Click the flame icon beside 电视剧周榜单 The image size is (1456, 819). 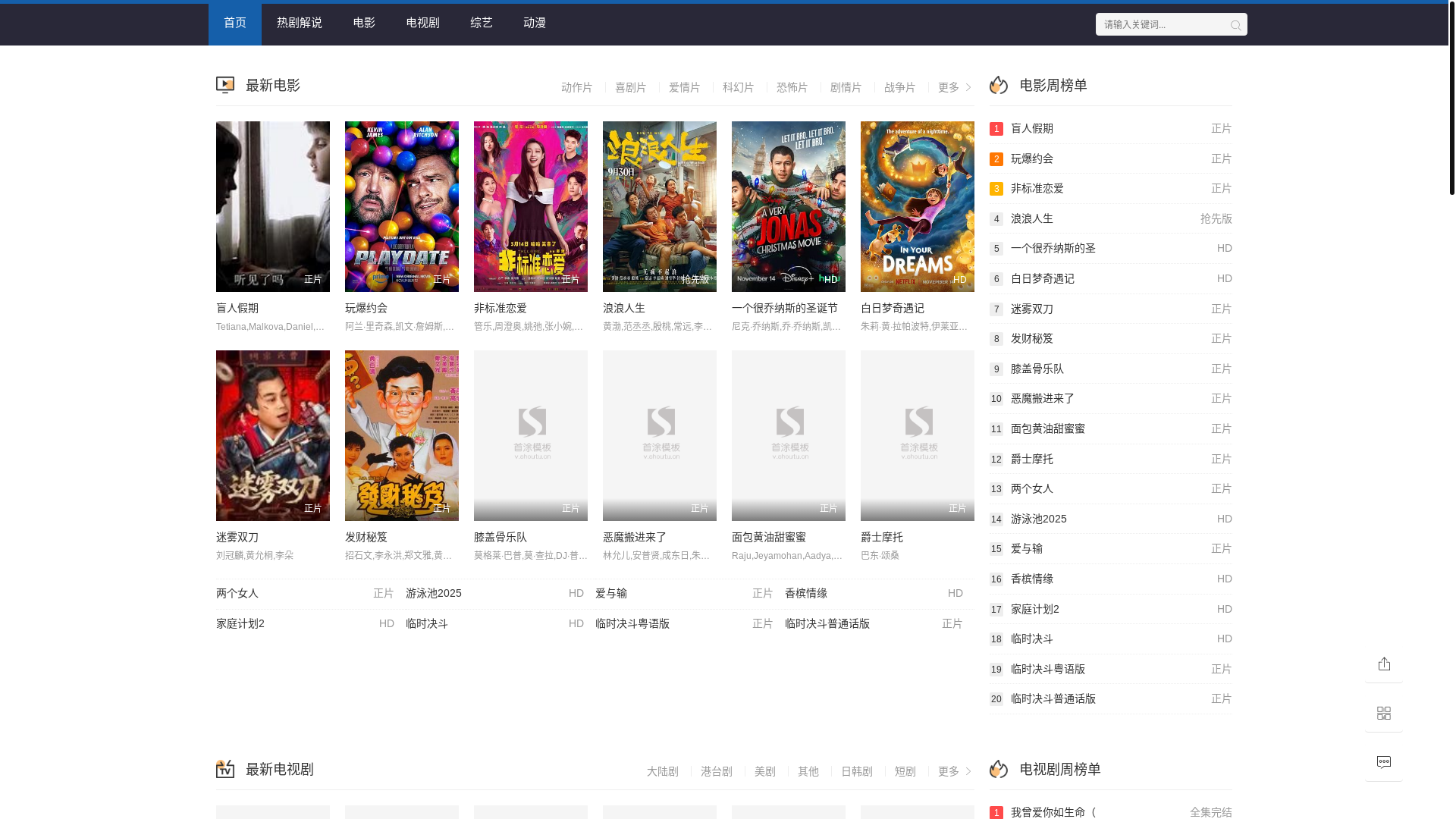pos(999,769)
